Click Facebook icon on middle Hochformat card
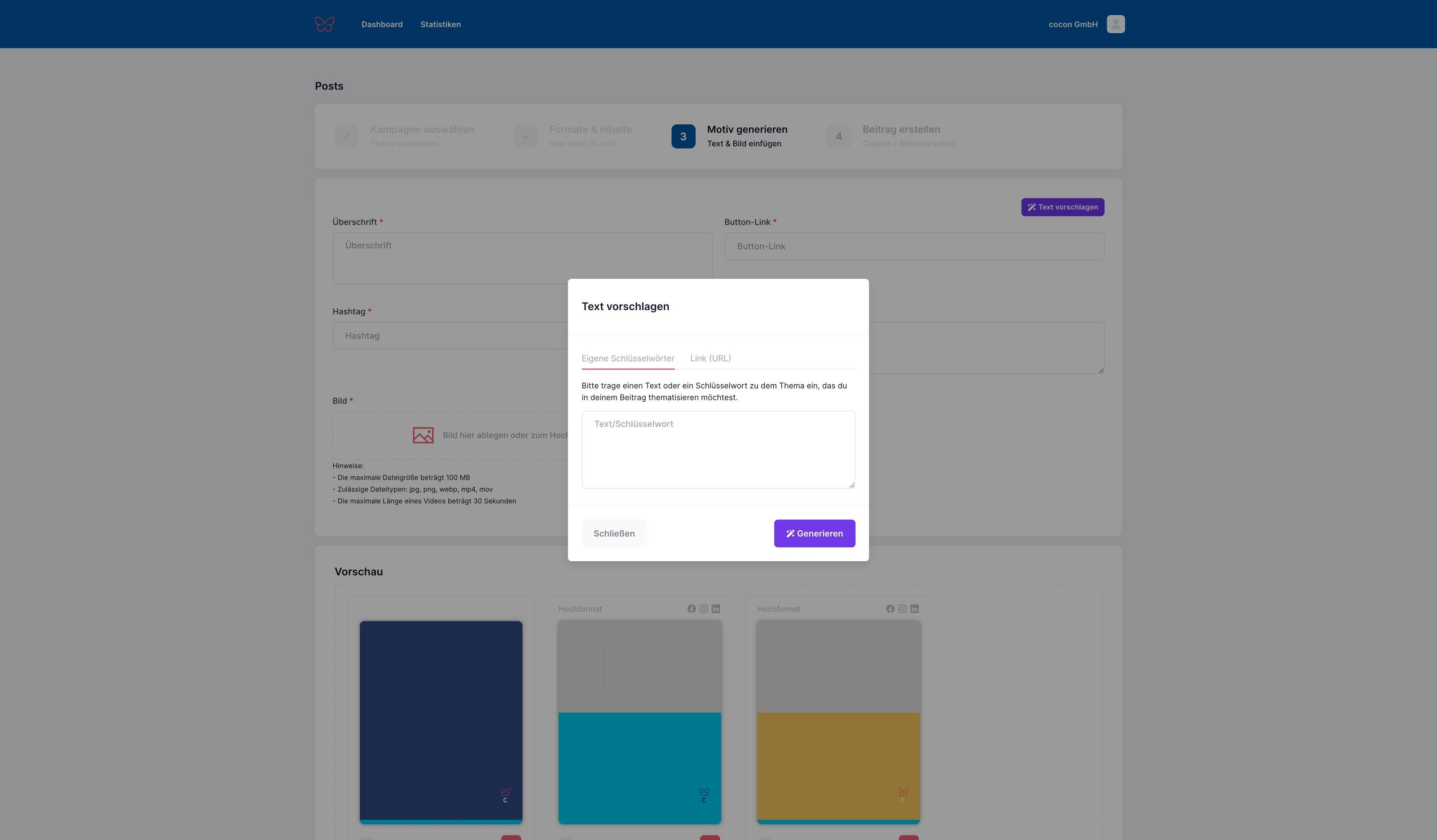 (x=691, y=609)
